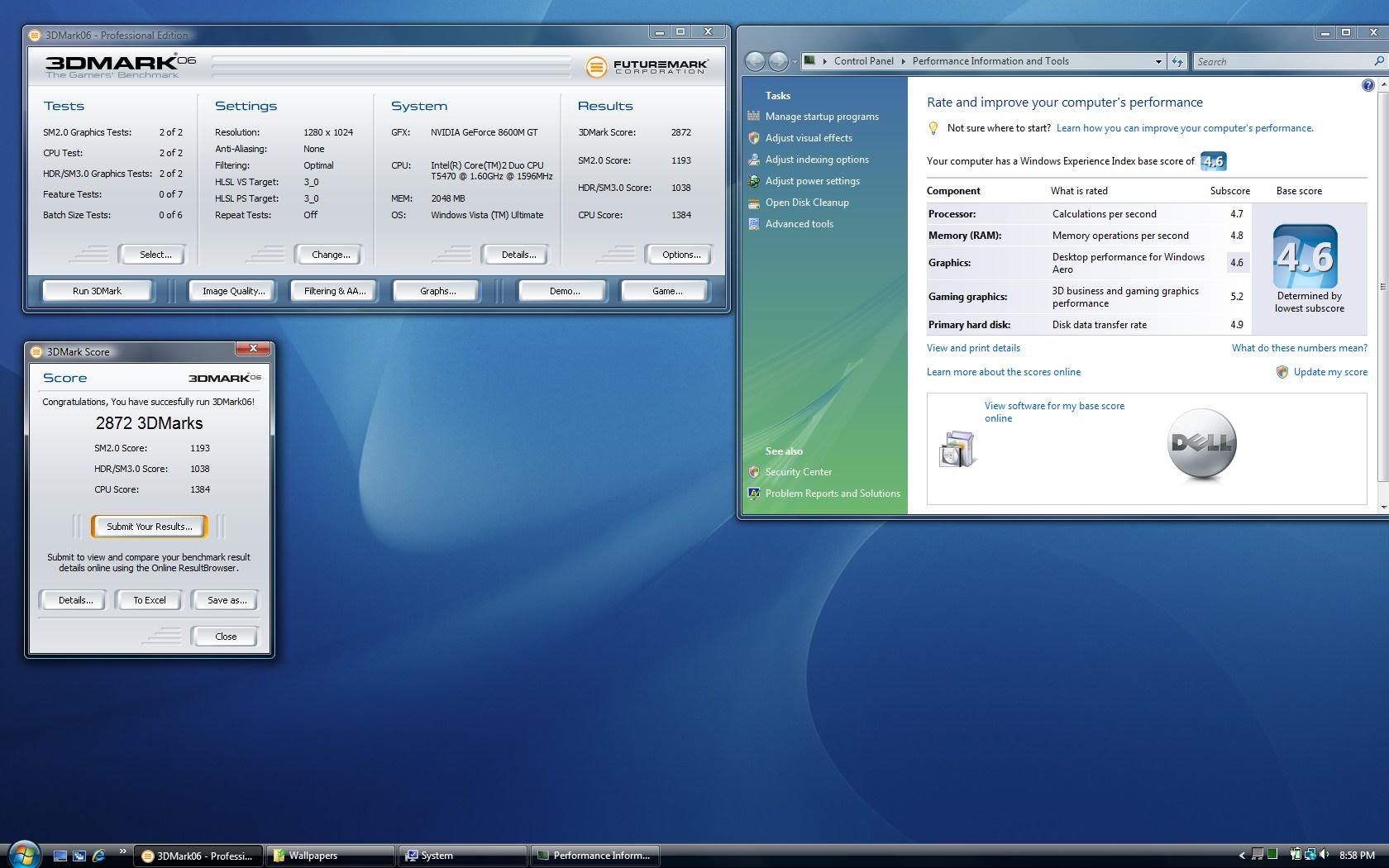Click Learn how you can improve performance link

tap(1185, 128)
